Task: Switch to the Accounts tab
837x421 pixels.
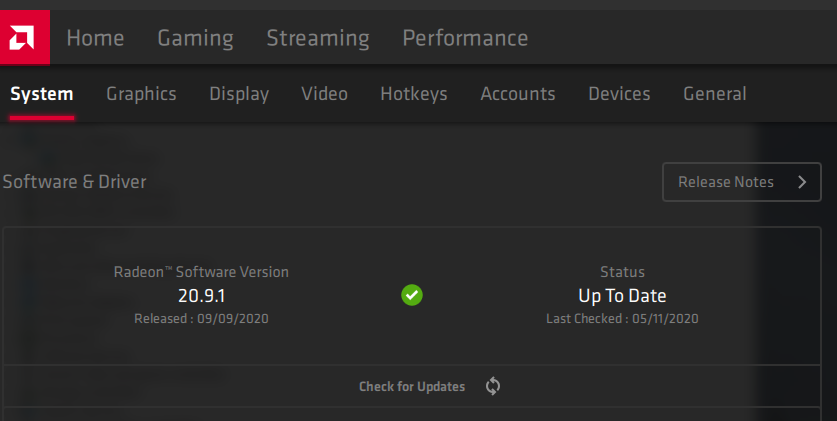Action: (518, 94)
